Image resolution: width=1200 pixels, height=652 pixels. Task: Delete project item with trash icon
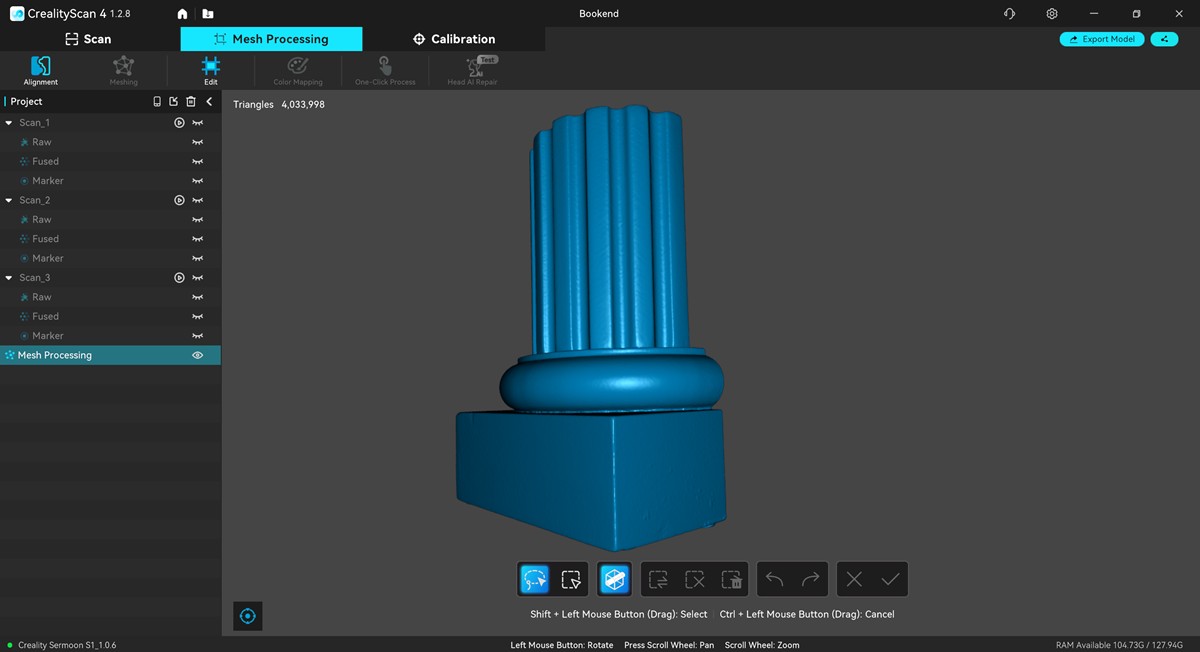tap(191, 102)
